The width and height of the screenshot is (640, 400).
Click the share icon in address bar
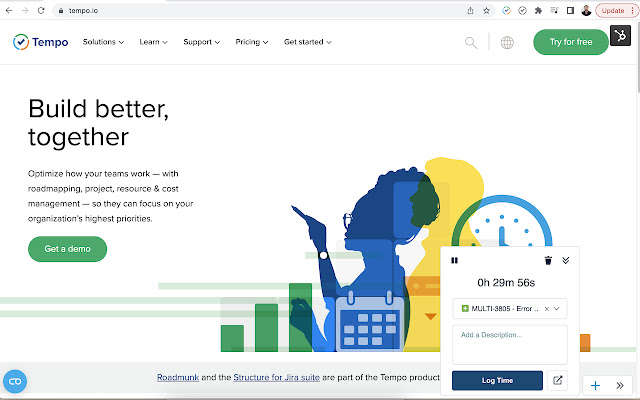click(x=470, y=11)
